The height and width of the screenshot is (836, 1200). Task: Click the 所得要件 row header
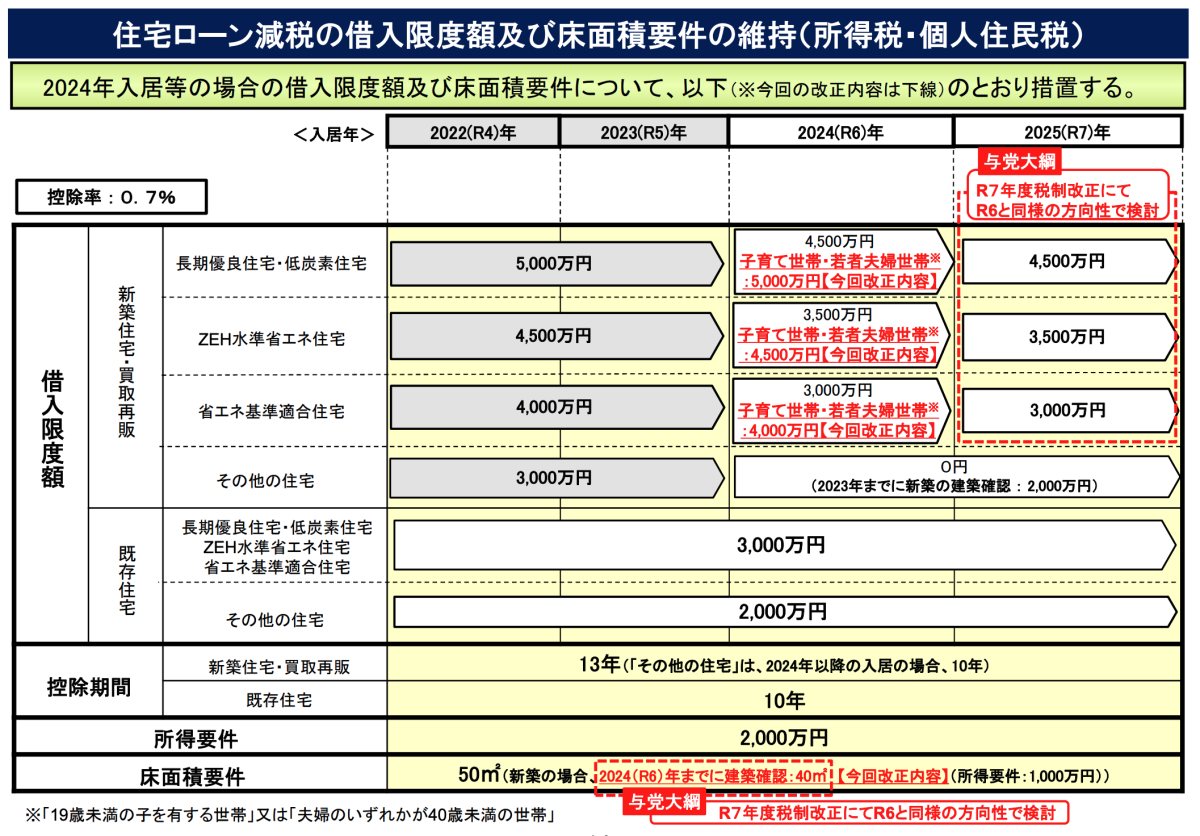(x=196, y=739)
